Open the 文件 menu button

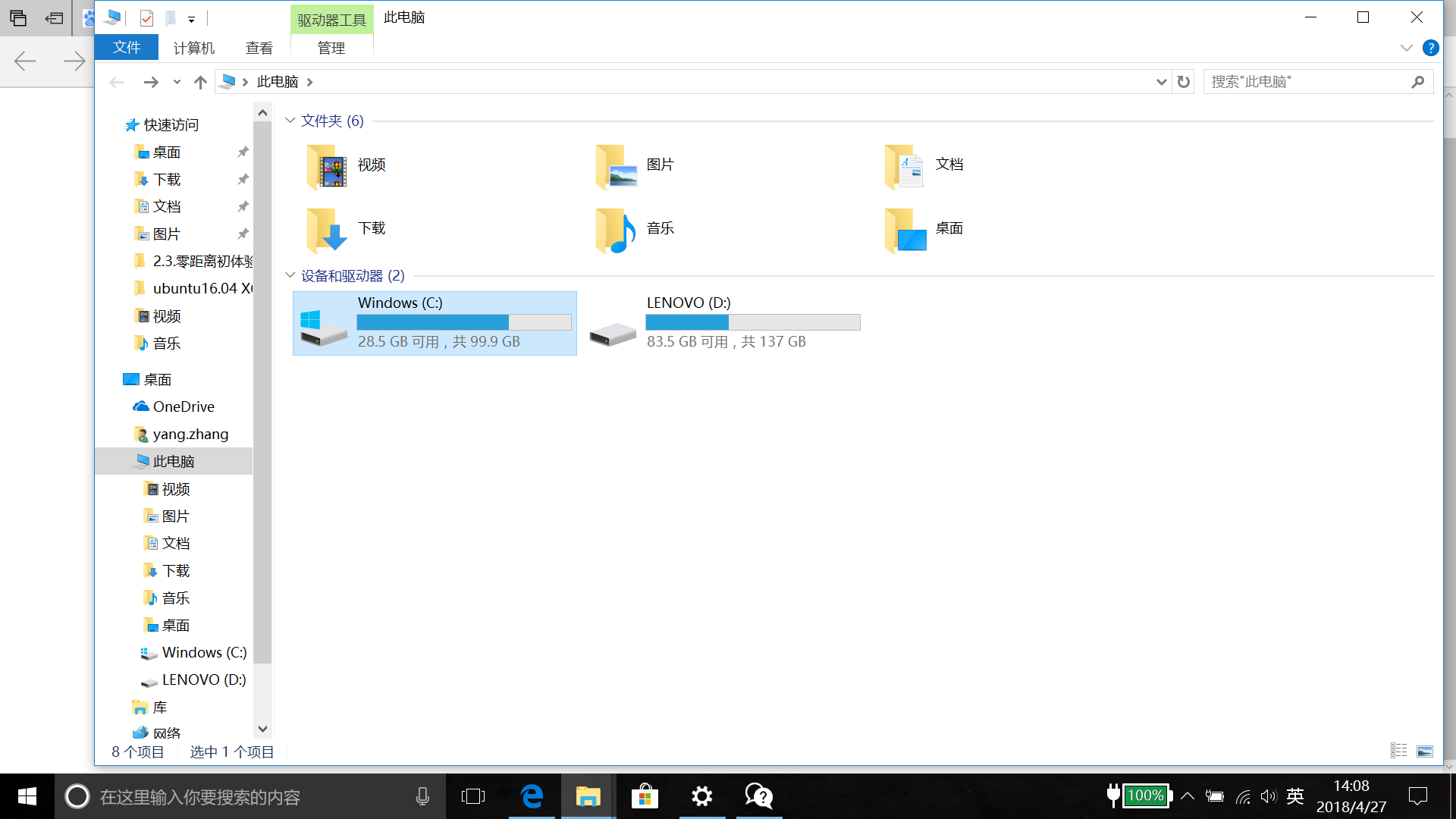pyautogui.click(x=127, y=47)
